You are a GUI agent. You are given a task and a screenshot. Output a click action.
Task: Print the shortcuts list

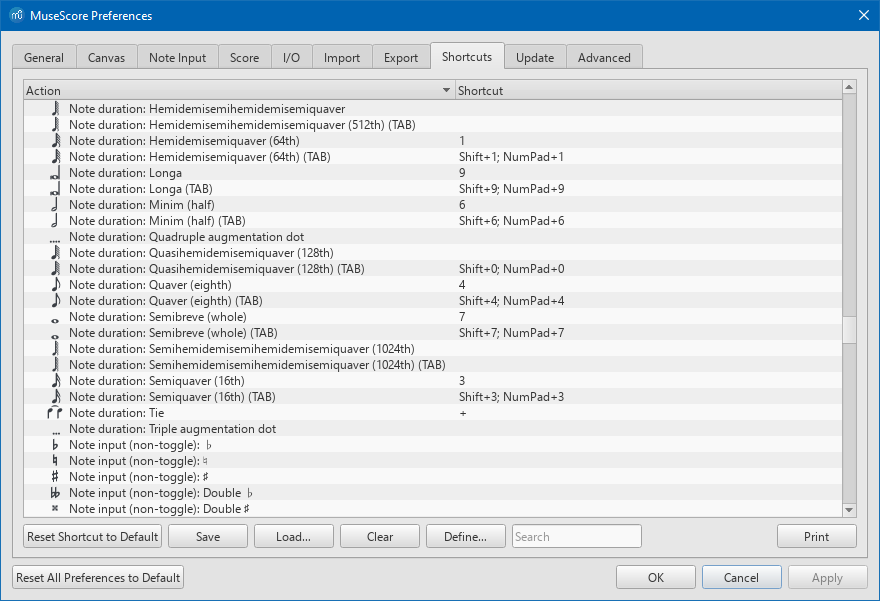pos(817,536)
